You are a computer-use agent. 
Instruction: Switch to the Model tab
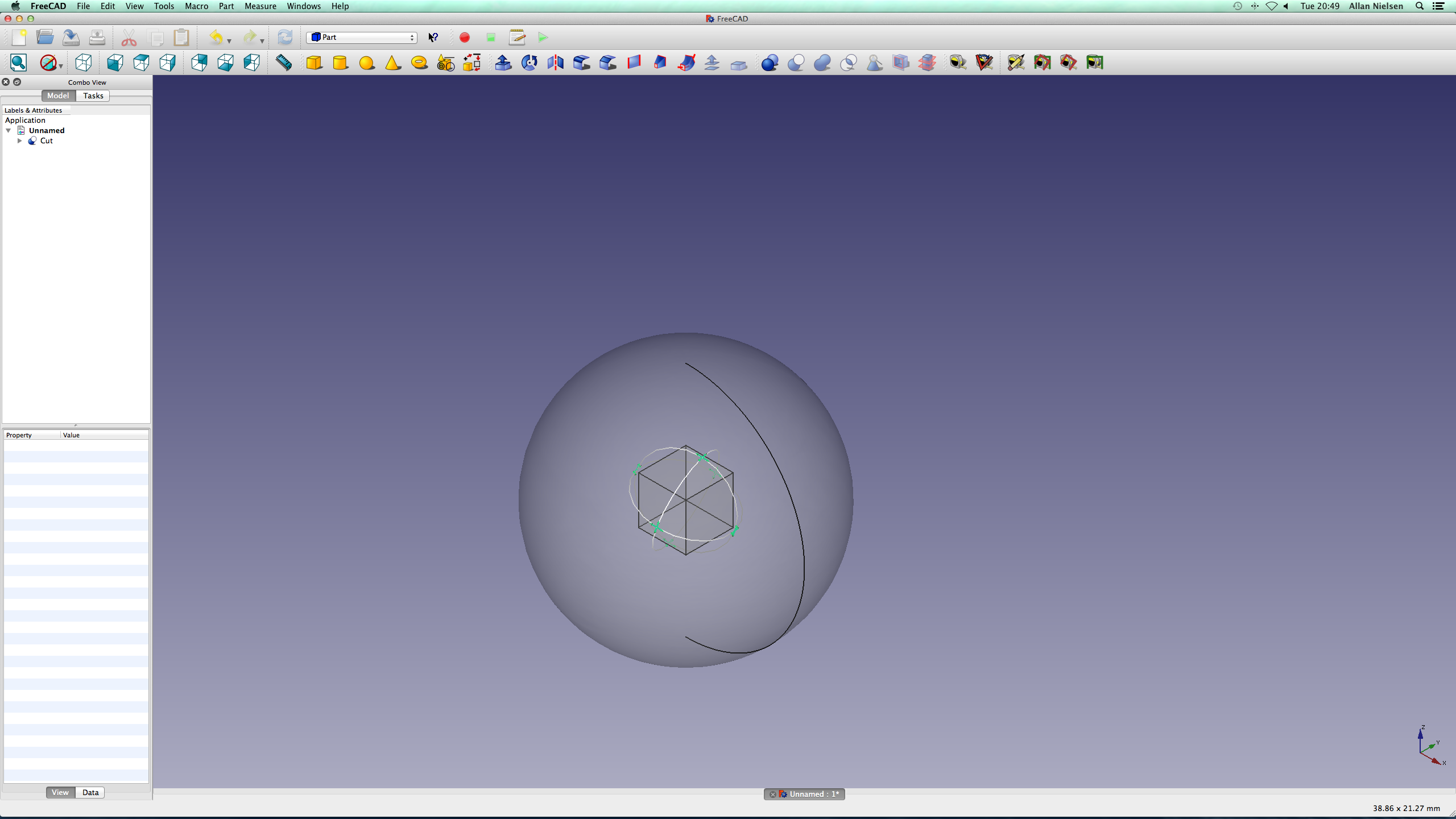coord(58,96)
